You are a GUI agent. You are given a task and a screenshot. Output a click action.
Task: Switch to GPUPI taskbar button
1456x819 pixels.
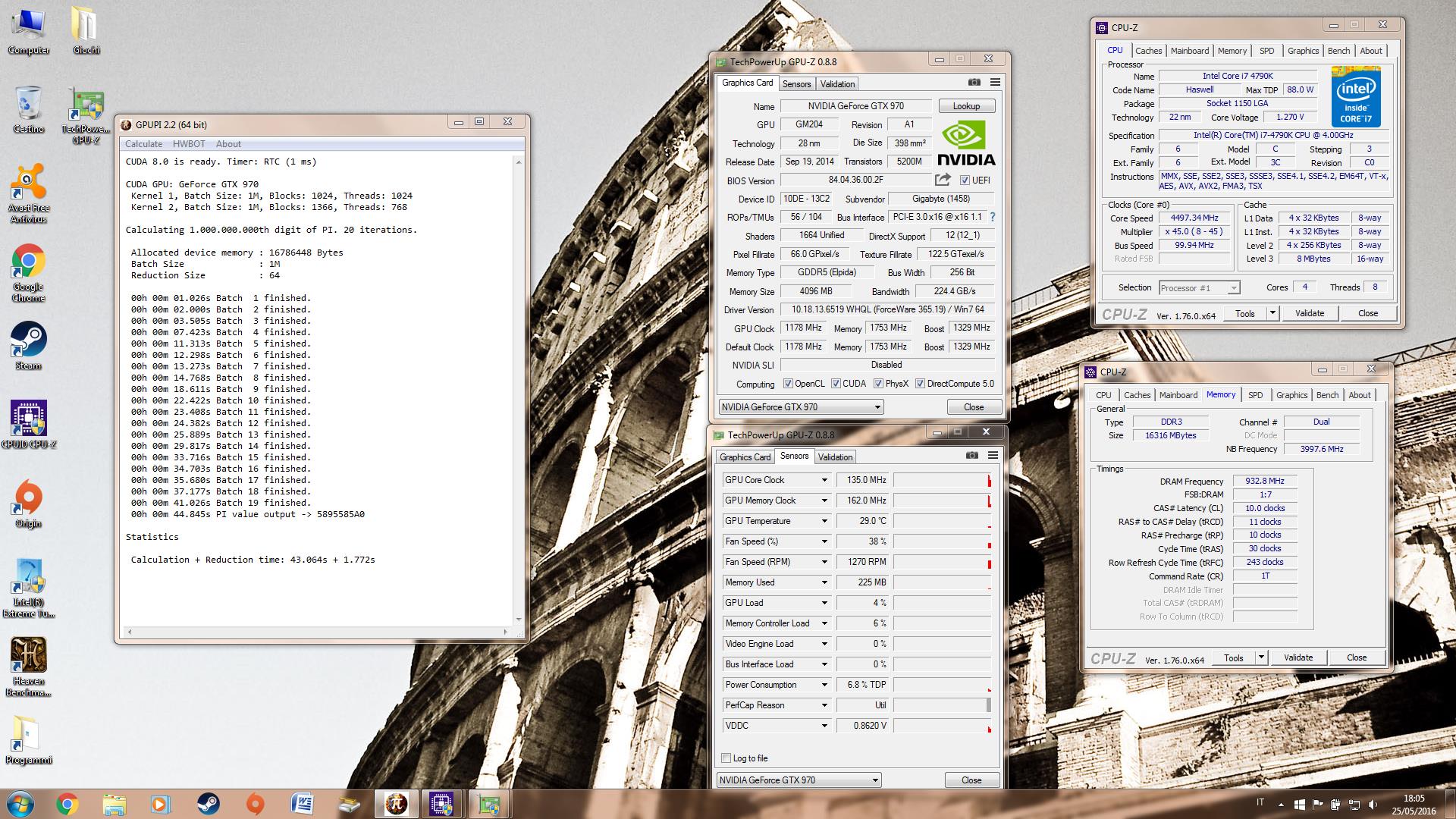396,804
